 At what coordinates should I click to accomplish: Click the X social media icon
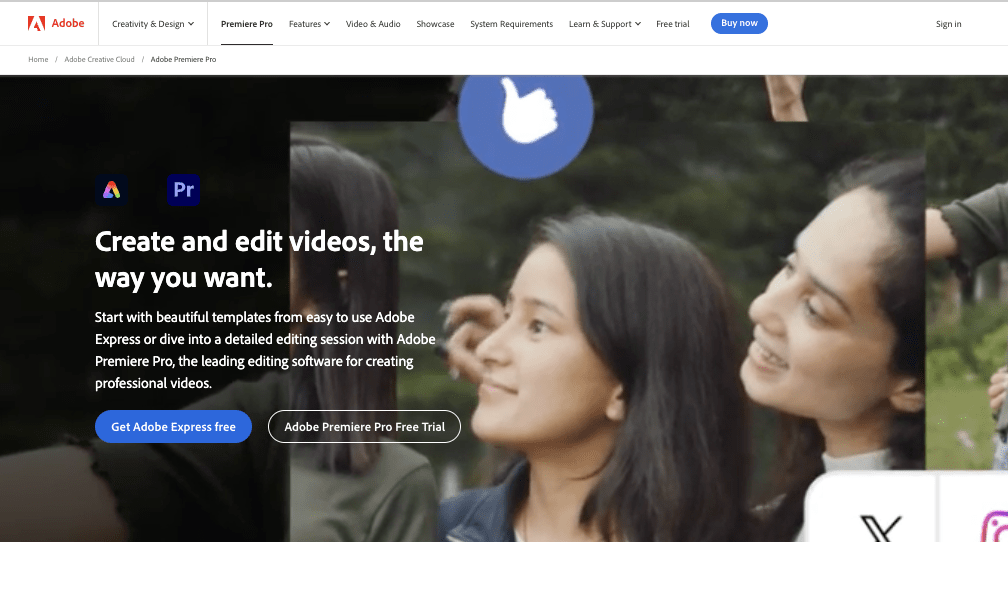pyautogui.click(x=880, y=527)
